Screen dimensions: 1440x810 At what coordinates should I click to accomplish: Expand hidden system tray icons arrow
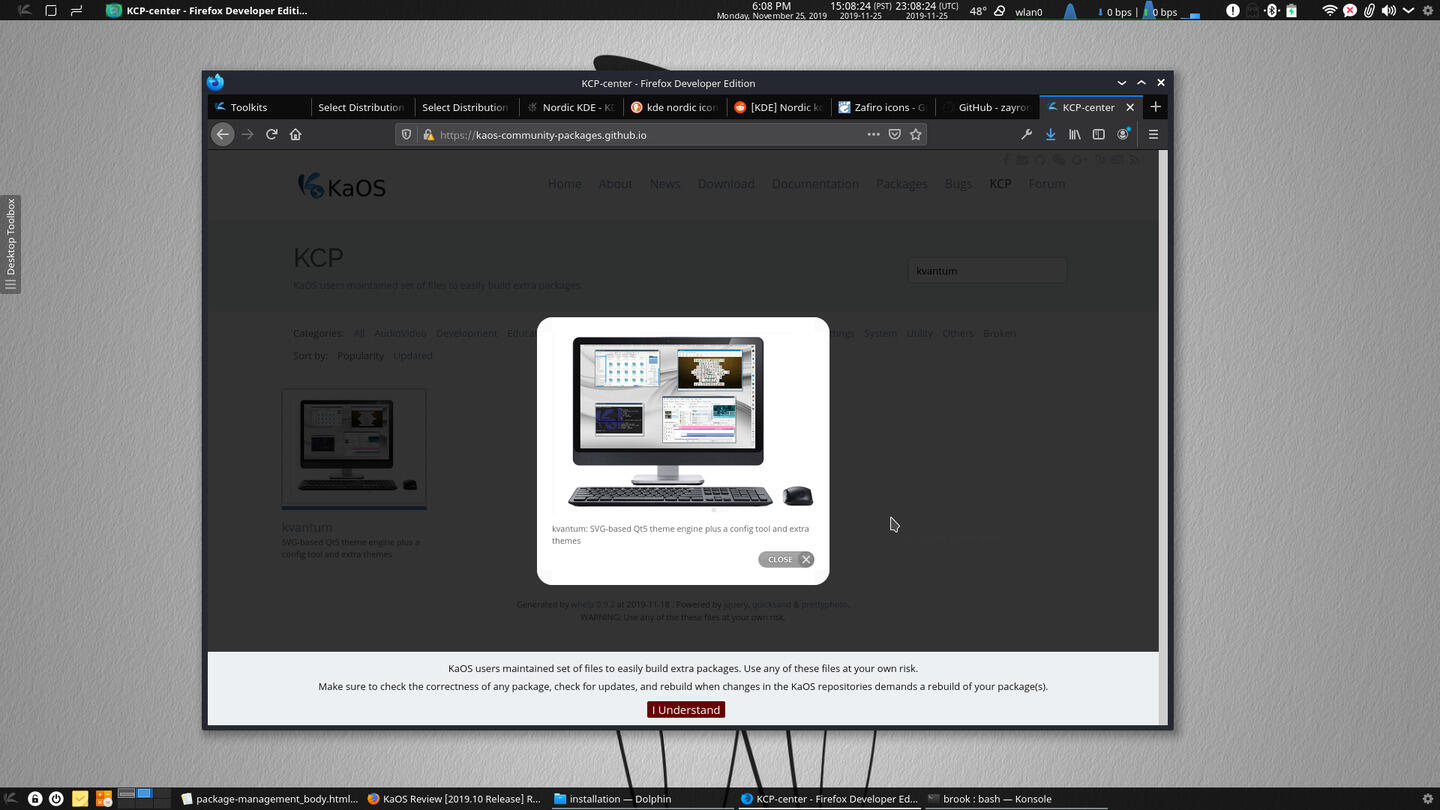click(x=1408, y=11)
